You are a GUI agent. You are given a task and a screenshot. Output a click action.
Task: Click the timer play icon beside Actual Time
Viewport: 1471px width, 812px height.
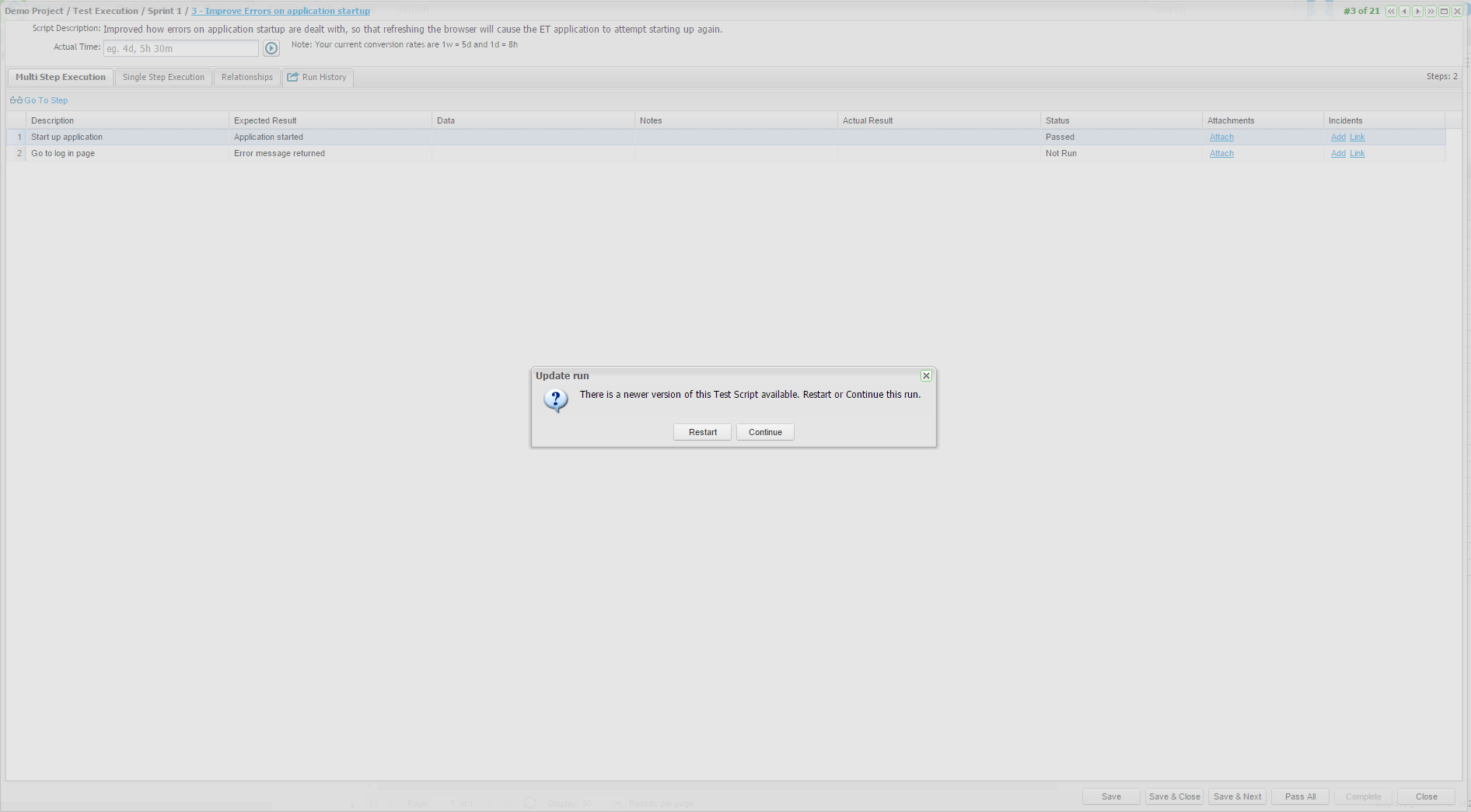(x=271, y=48)
